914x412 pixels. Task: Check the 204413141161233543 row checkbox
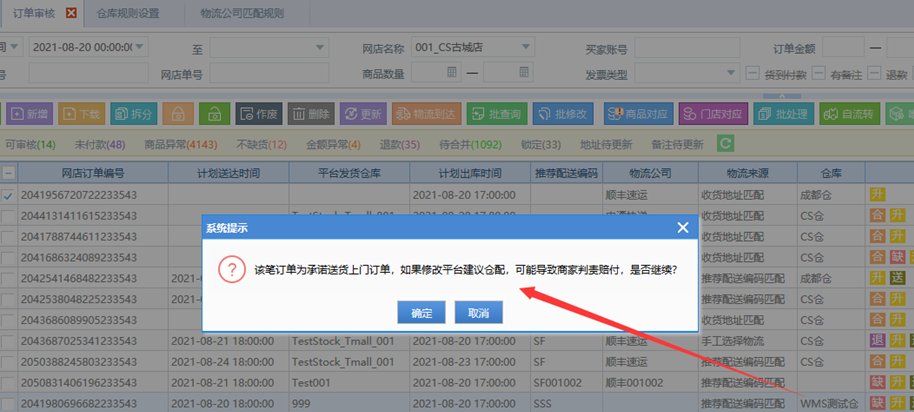(x=8, y=217)
